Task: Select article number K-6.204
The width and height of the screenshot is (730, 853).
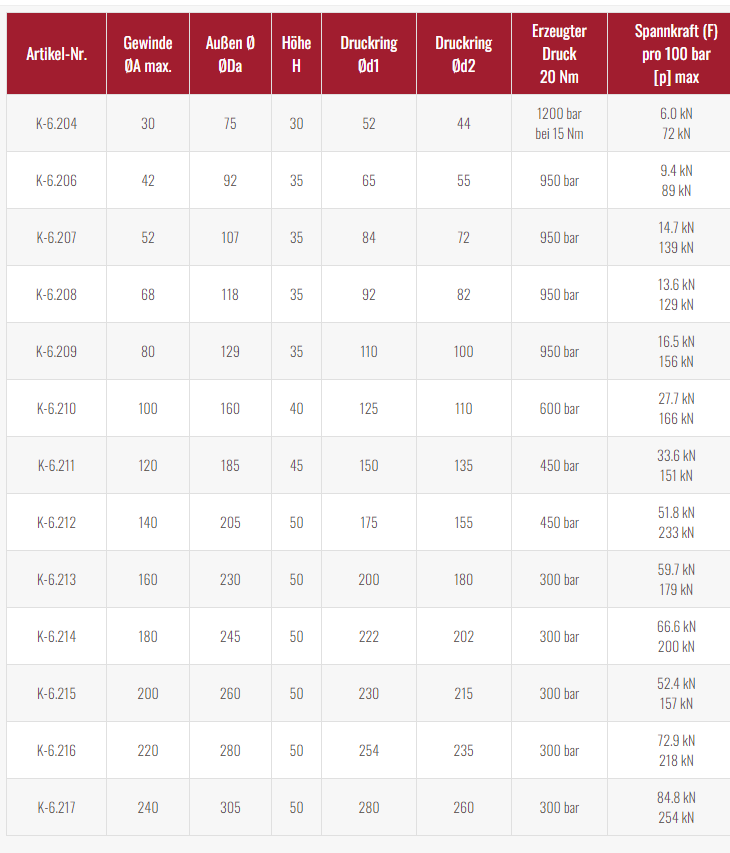Action: tap(57, 123)
